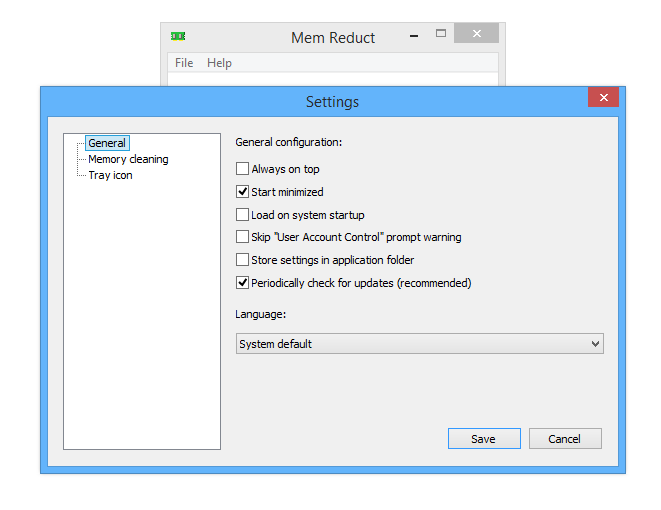Close the Settings dialog with red X
Viewport: 661px width, 510px height.
[603, 97]
